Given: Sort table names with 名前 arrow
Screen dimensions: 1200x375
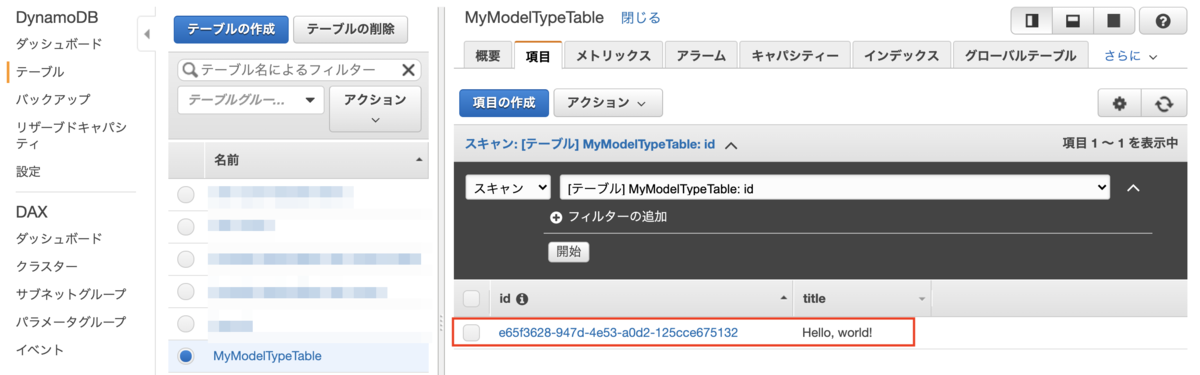Looking at the screenshot, I should (x=419, y=160).
